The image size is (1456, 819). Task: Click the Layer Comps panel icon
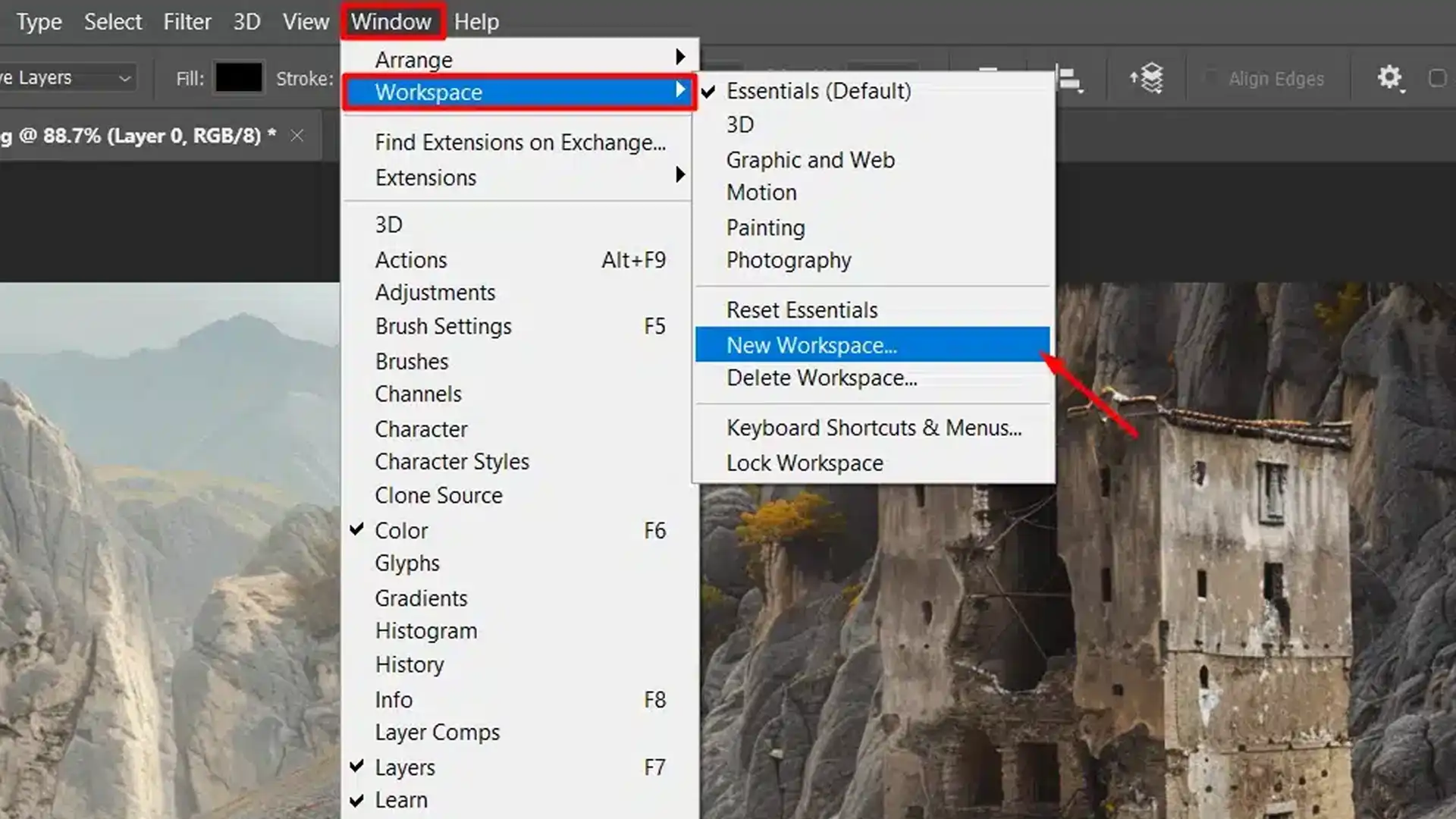click(437, 732)
